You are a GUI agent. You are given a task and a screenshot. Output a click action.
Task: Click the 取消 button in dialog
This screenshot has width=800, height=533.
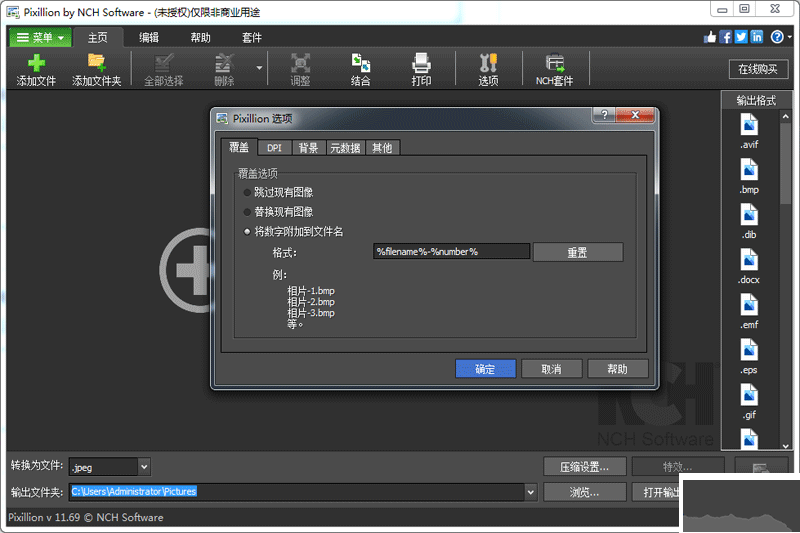point(552,369)
